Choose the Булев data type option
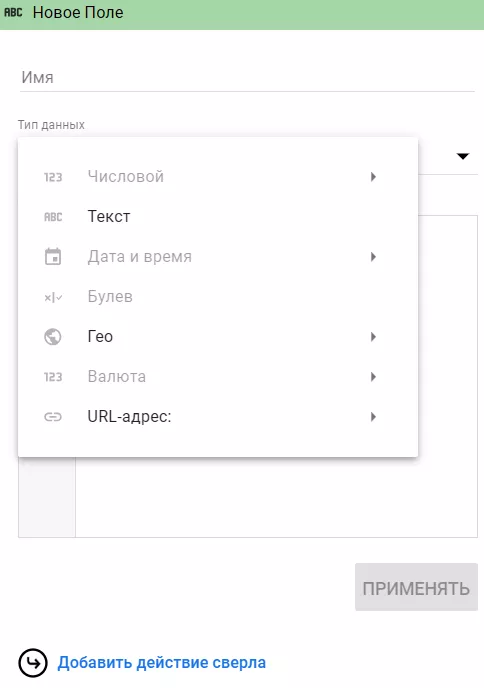Image resolution: width=484 pixels, height=688 pixels. [218, 297]
